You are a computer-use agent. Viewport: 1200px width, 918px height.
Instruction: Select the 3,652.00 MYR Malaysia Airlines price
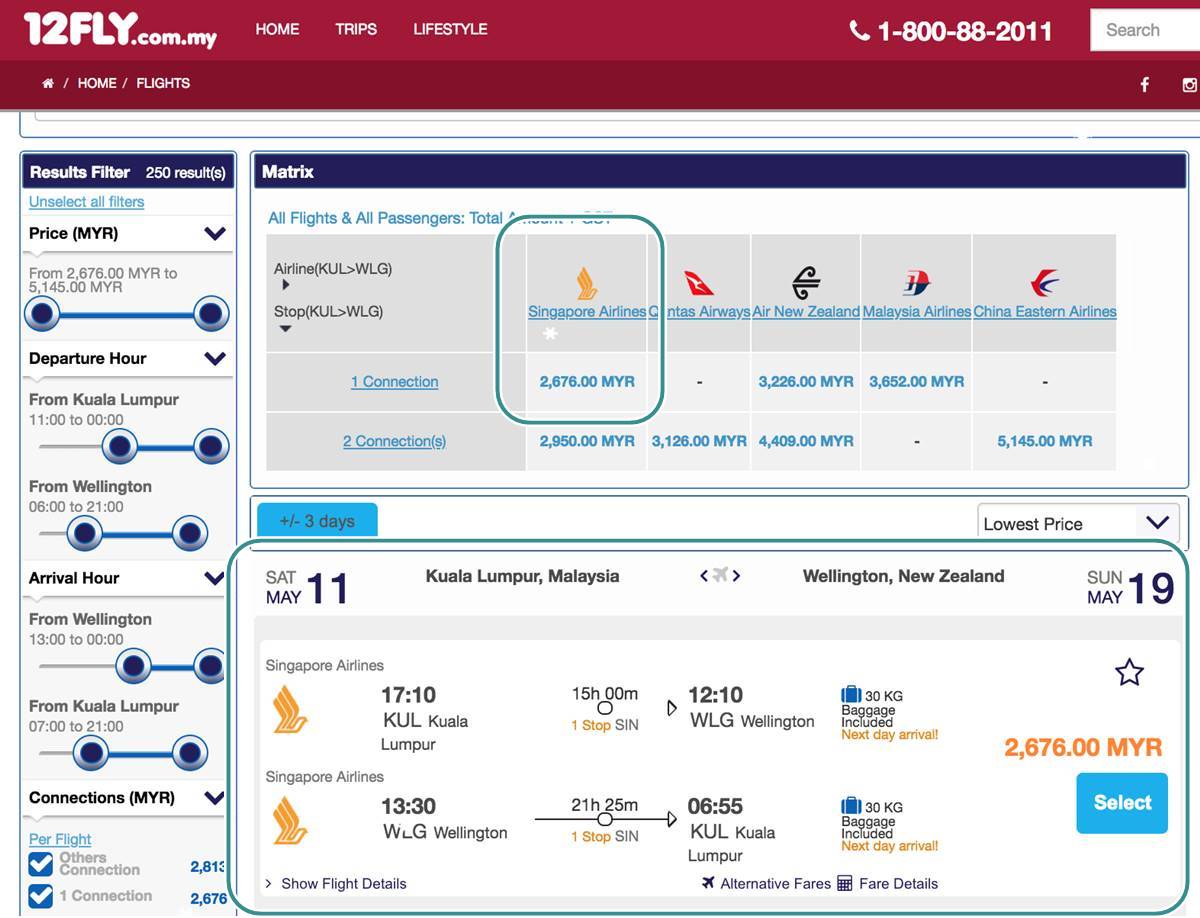click(x=917, y=381)
